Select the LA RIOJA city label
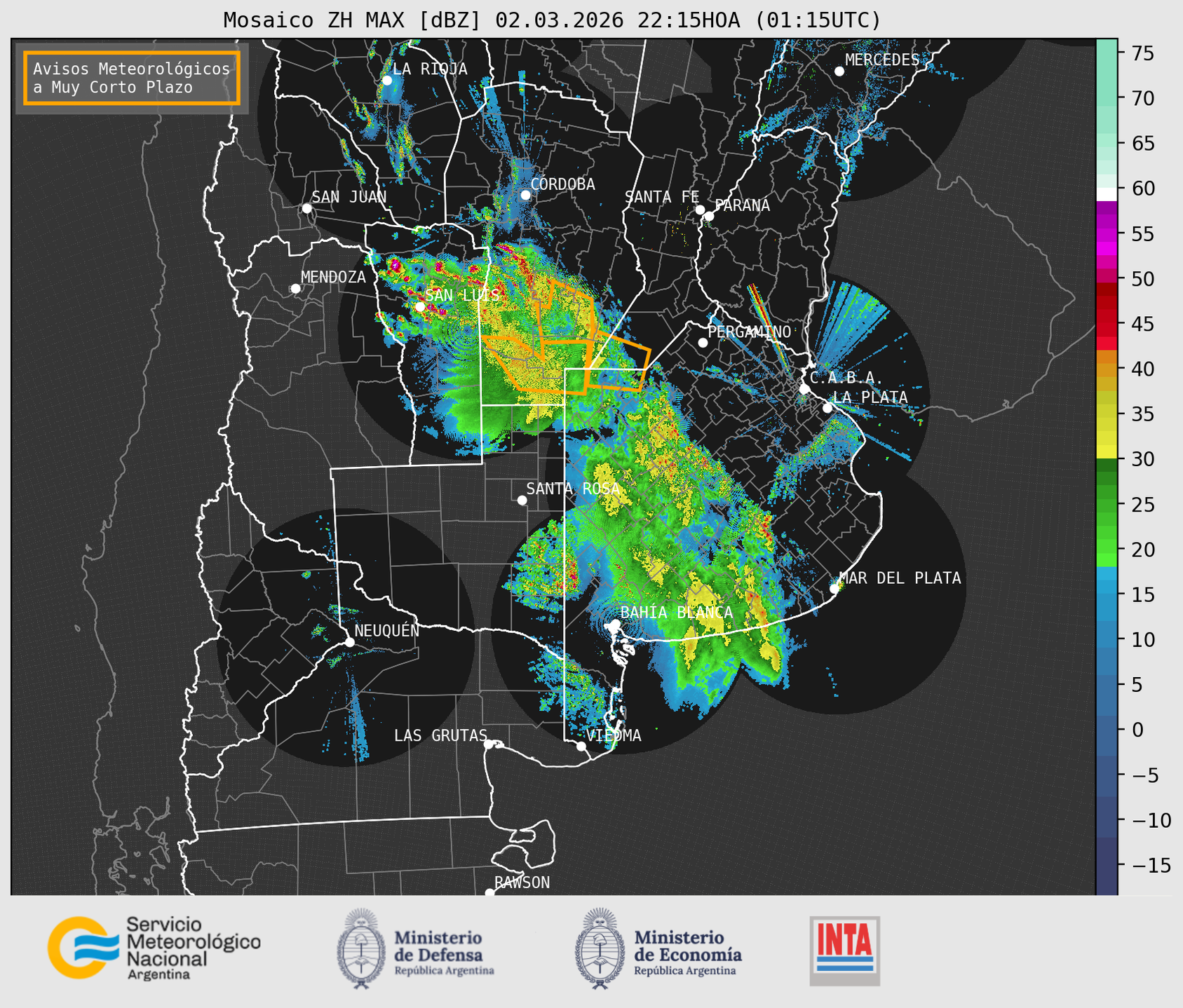 point(429,69)
